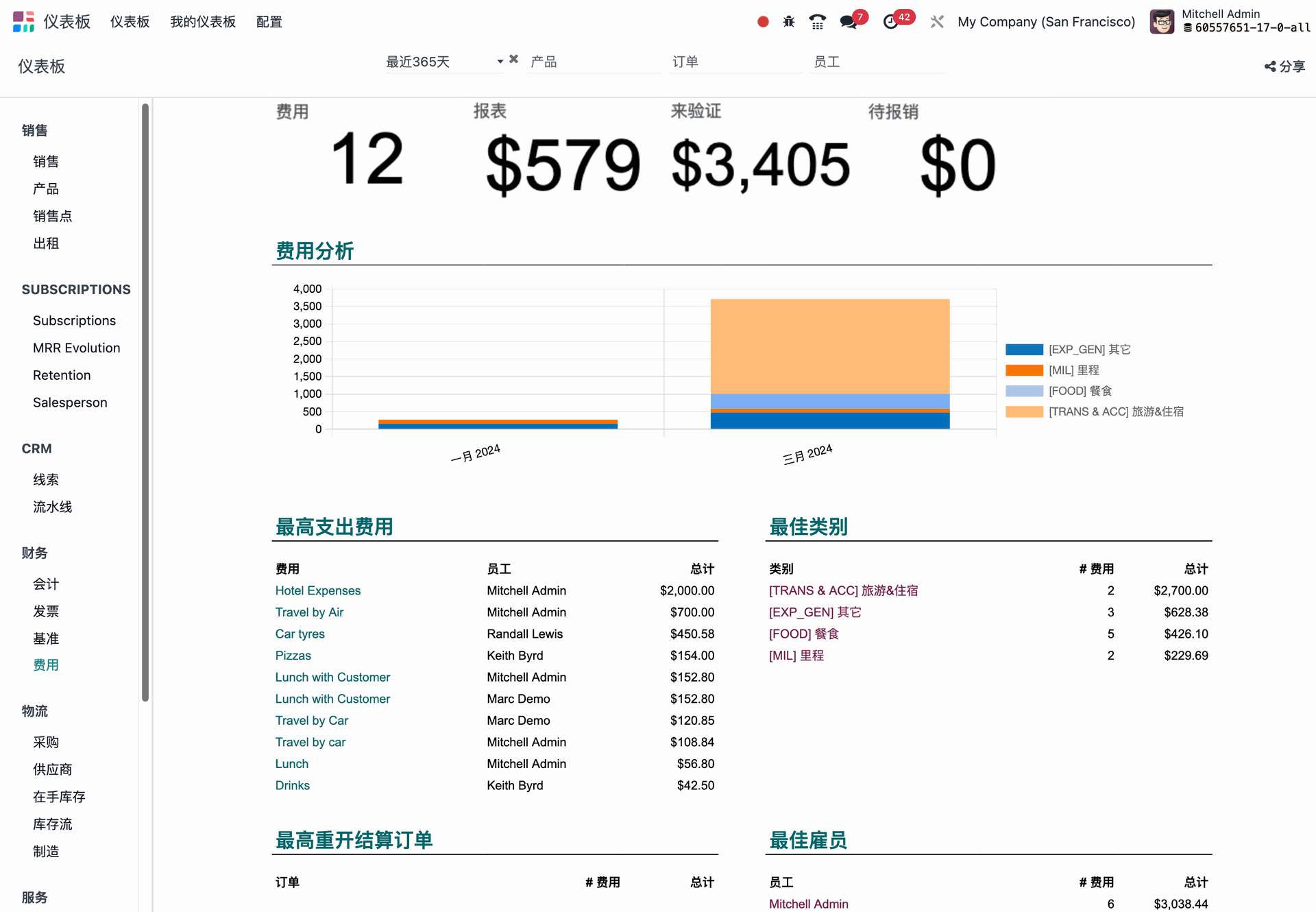Click the Odoo apps grid icon
The height and width of the screenshot is (912, 1316).
point(23,21)
